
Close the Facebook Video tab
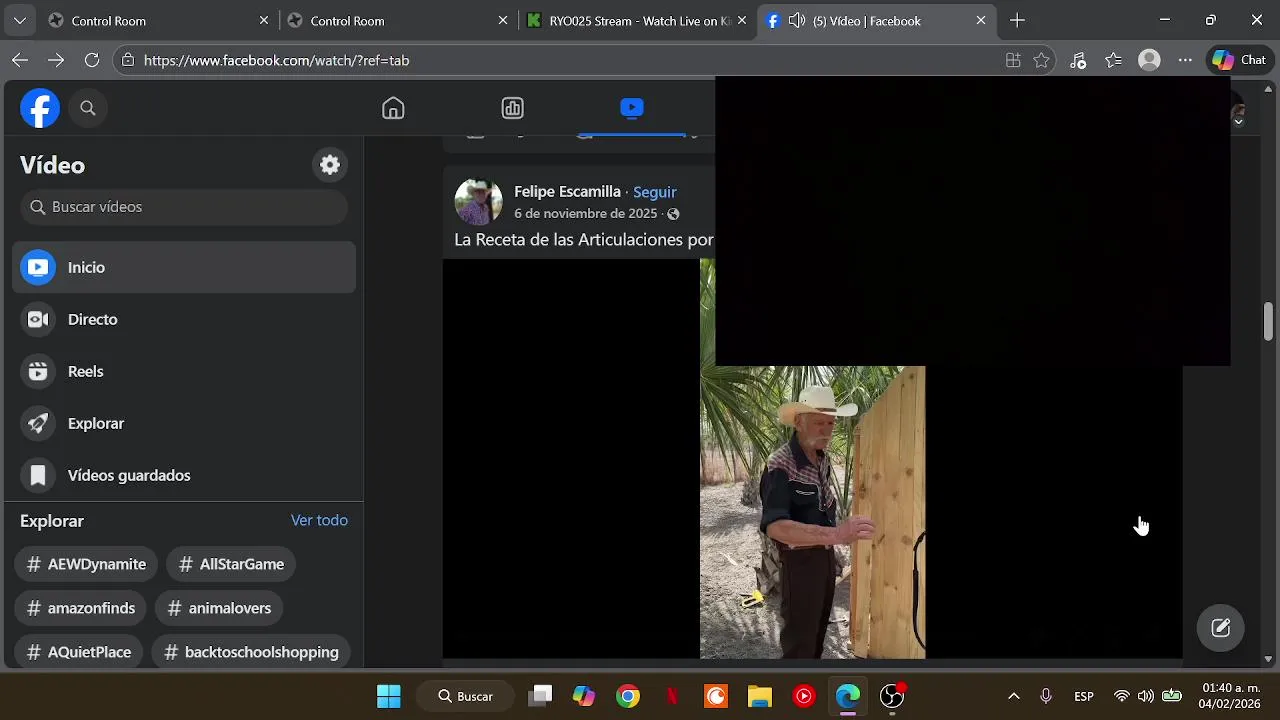coord(981,21)
